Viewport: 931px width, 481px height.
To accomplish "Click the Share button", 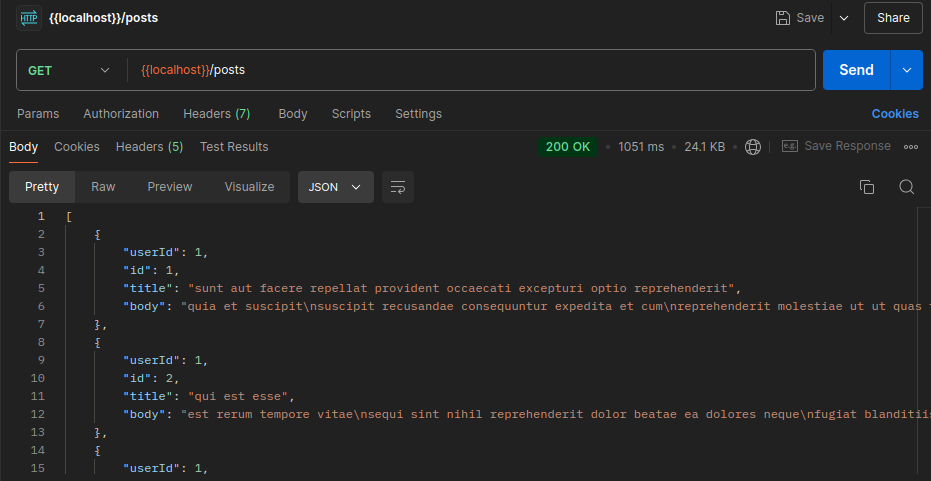I will click(x=893, y=18).
